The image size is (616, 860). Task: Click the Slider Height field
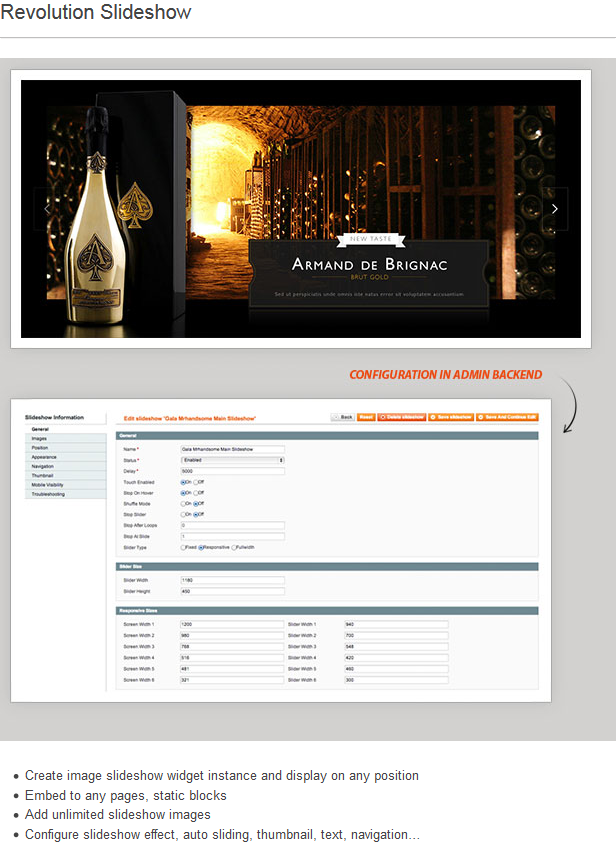click(232, 591)
